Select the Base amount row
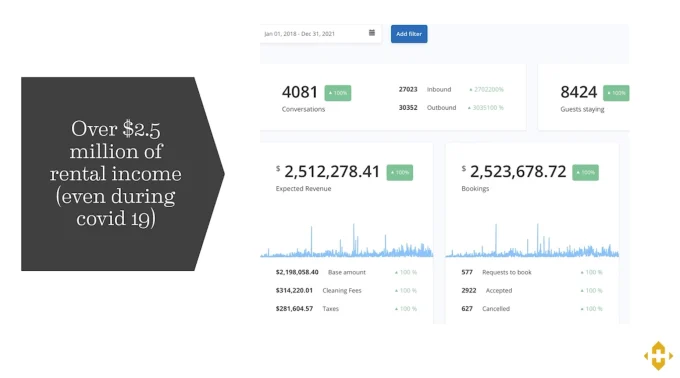The height and width of the screenshot is (378, 680). coord(347,272)
